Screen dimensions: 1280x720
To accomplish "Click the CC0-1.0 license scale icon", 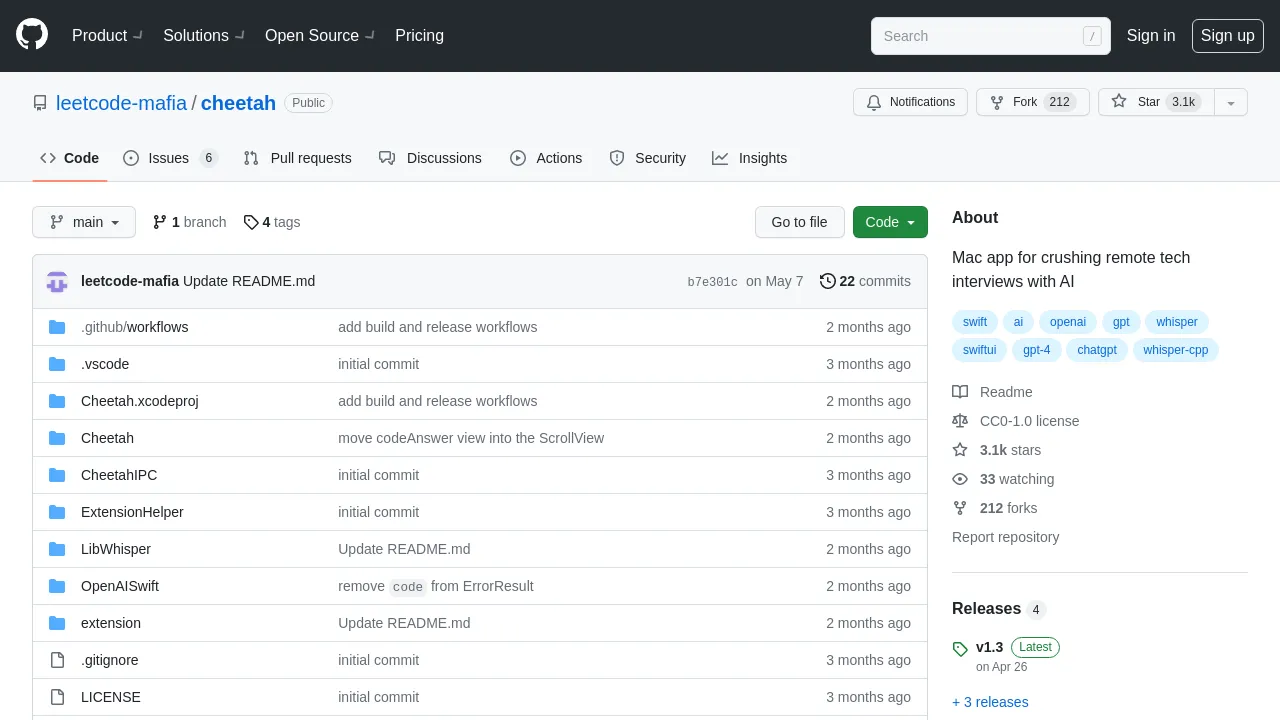I will (960, 421).
